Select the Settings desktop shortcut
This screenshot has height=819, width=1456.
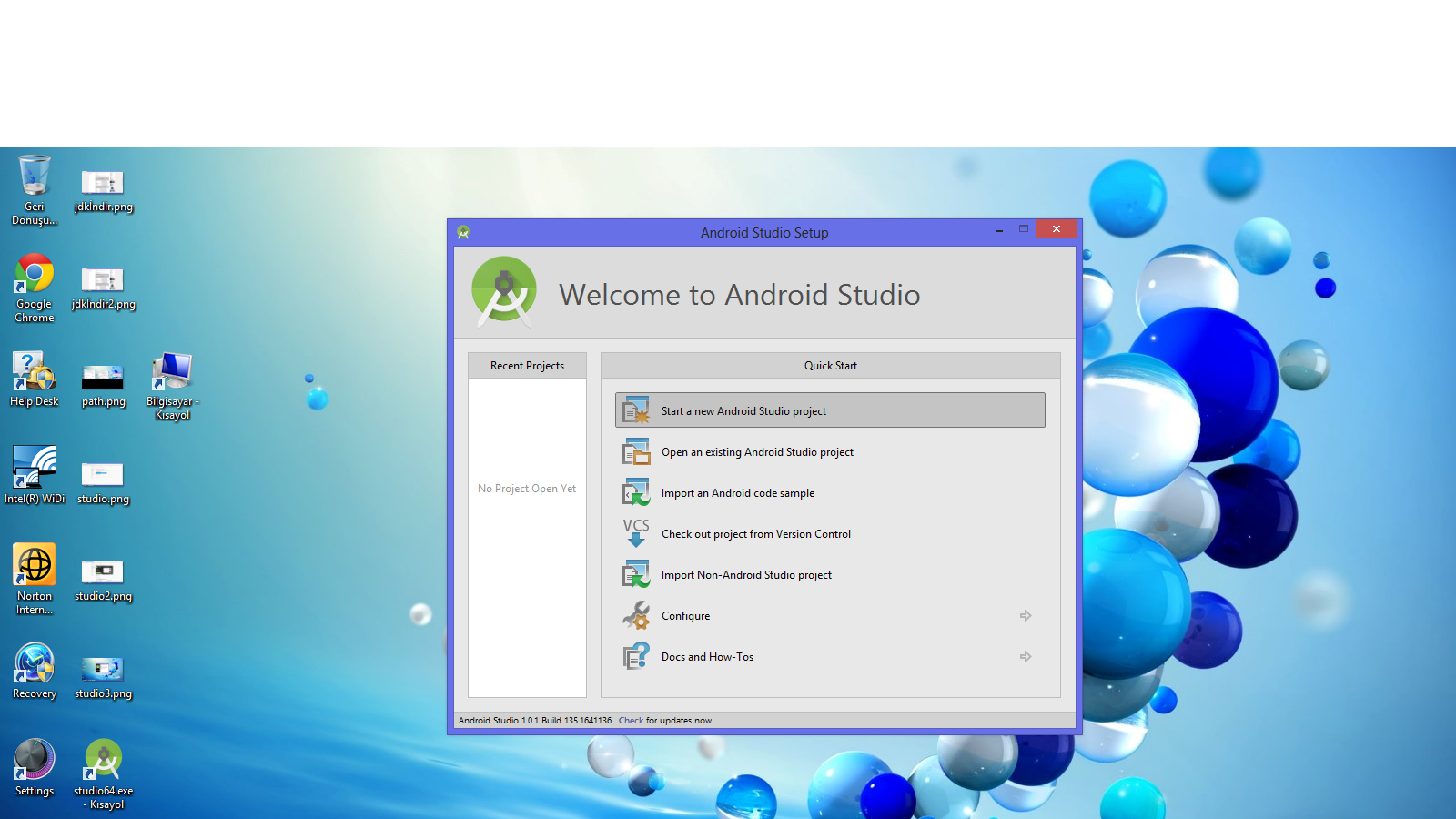[35, 768]
